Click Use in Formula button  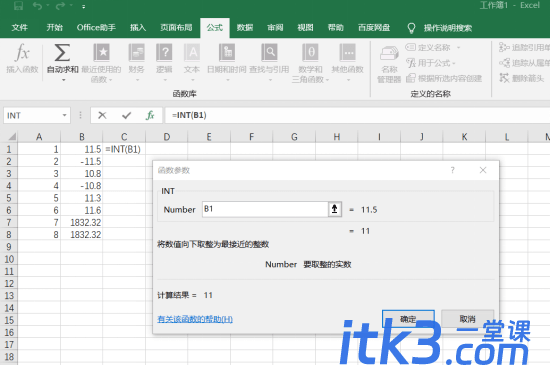430,63
